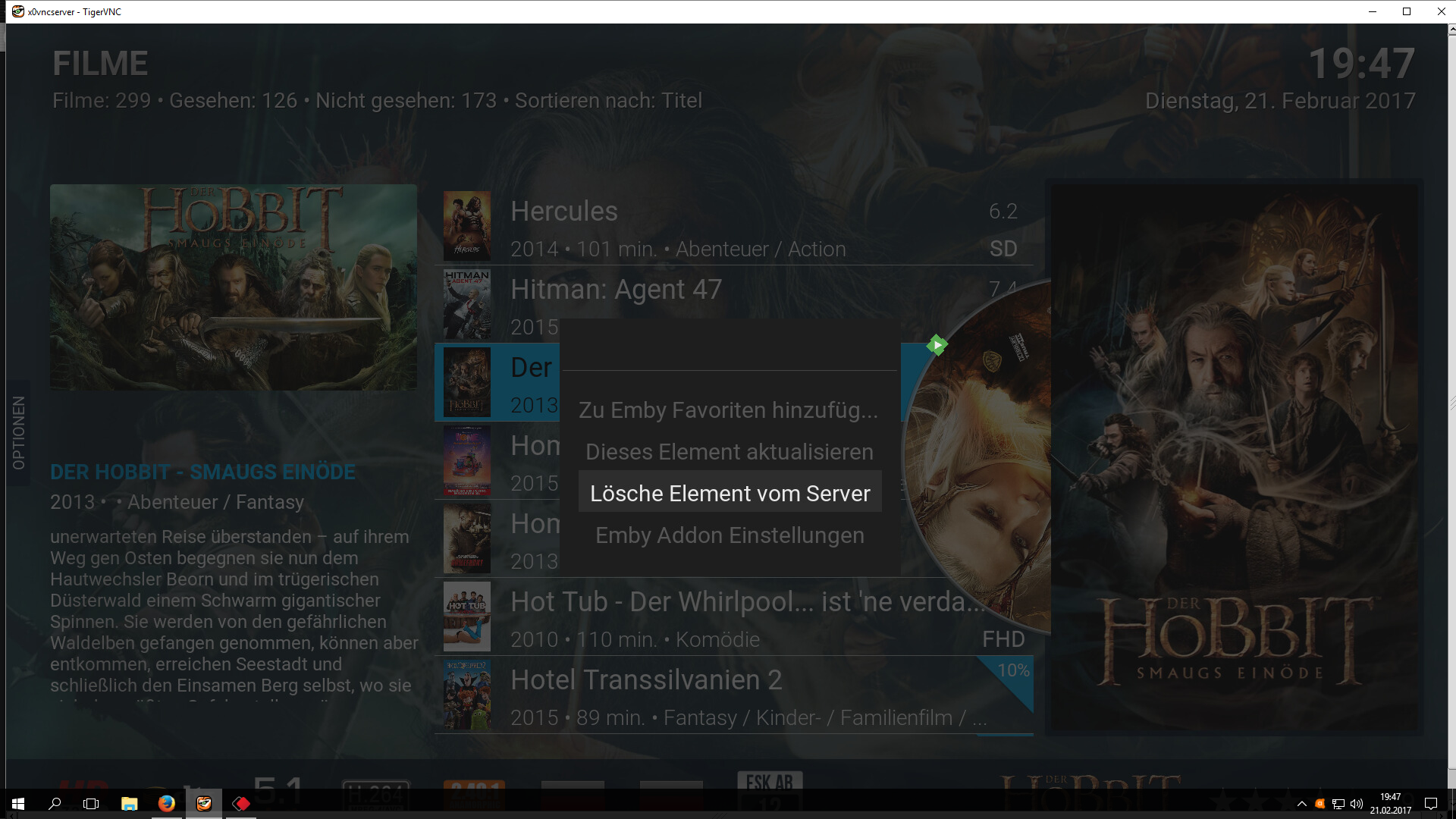The width and height of the screenshot is (1456, 819).
Task: Click the TigerVNC title bar icon
Action: click(x=17, y=11)
